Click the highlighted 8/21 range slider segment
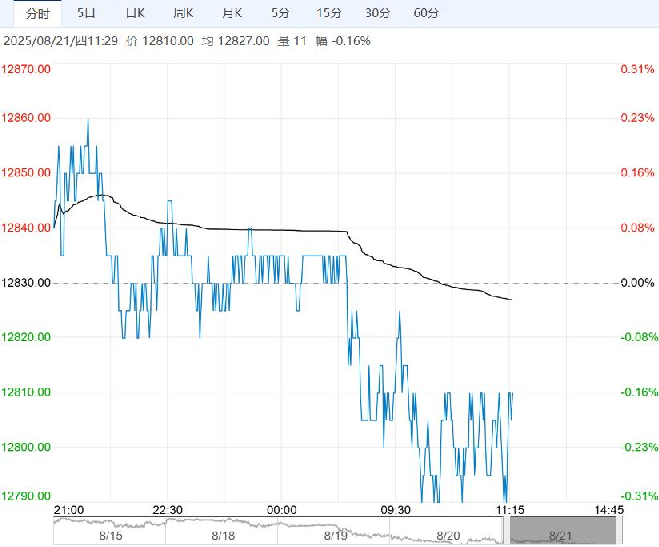Image resolution: width=659 pixels, height=547 pixels. pyautogui.click(x=563, y=531)
